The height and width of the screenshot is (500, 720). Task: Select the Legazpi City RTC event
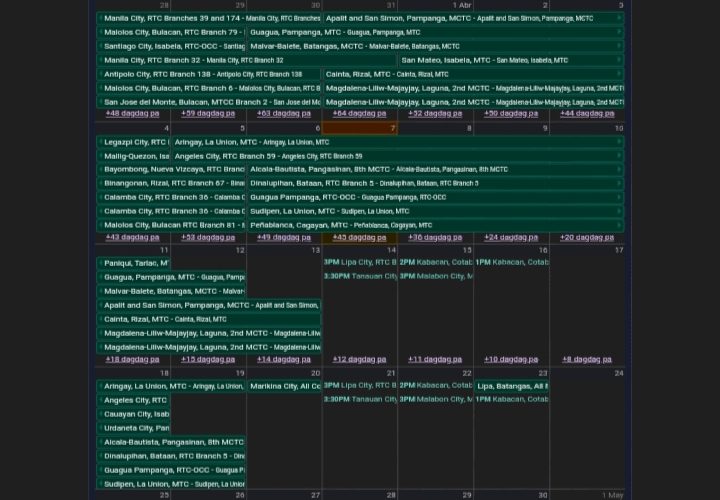coord(134,142)
